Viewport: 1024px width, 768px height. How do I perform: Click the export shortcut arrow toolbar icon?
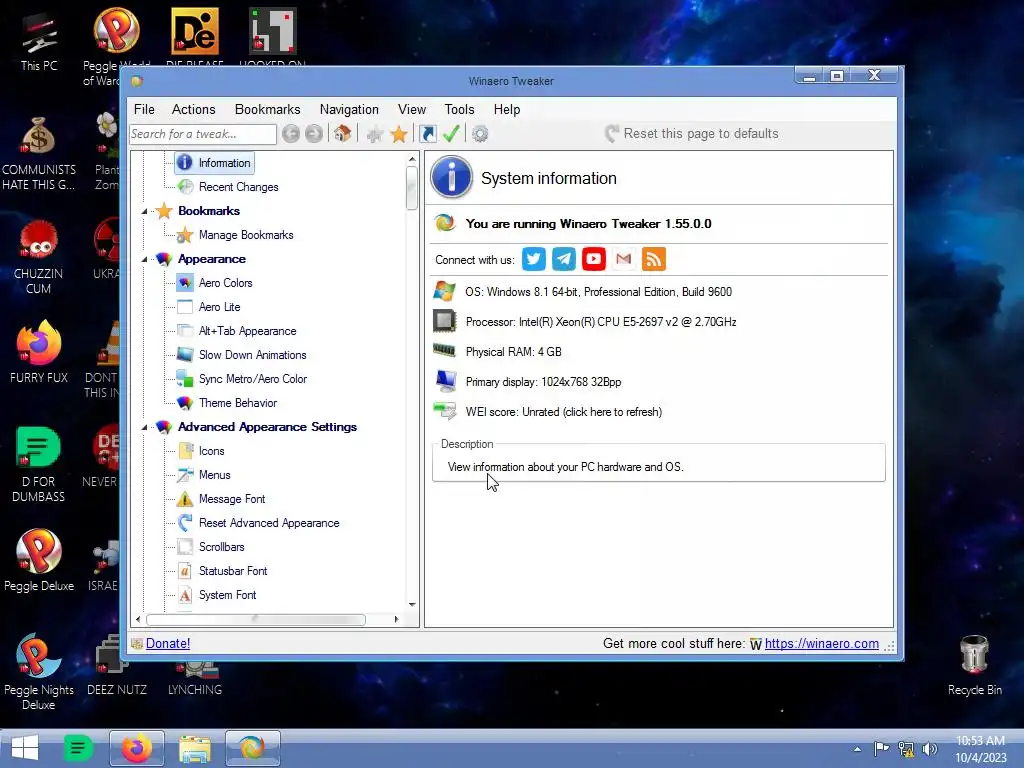coord(428,134)
